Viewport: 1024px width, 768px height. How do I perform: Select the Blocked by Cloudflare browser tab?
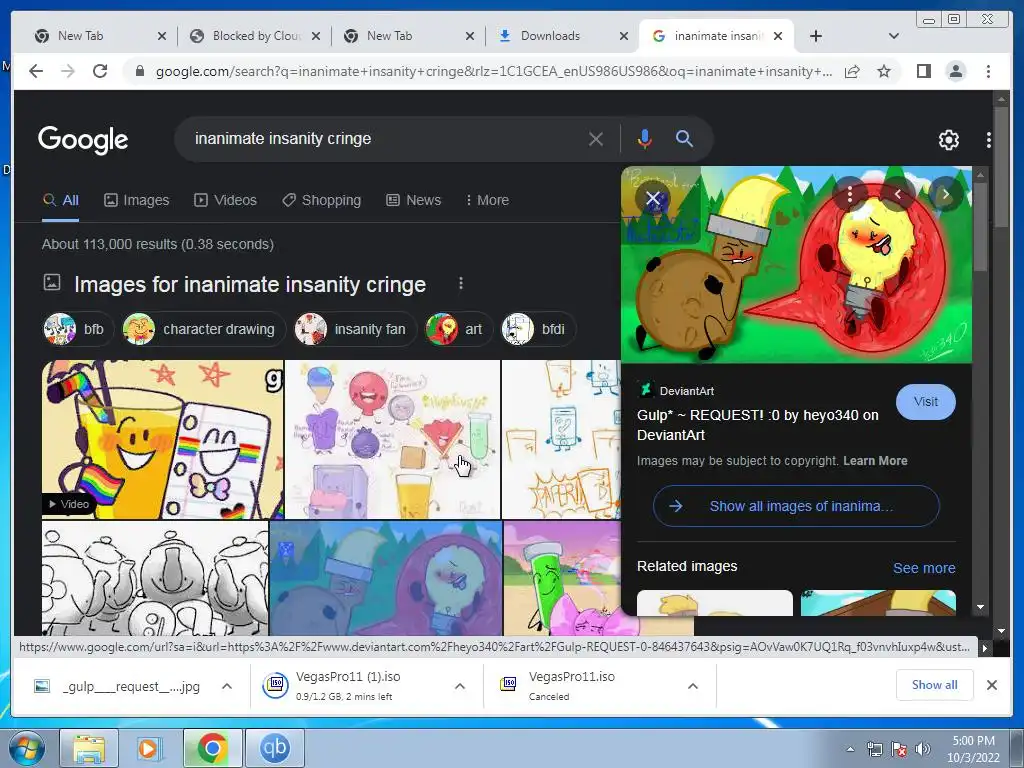pos(255,36)
